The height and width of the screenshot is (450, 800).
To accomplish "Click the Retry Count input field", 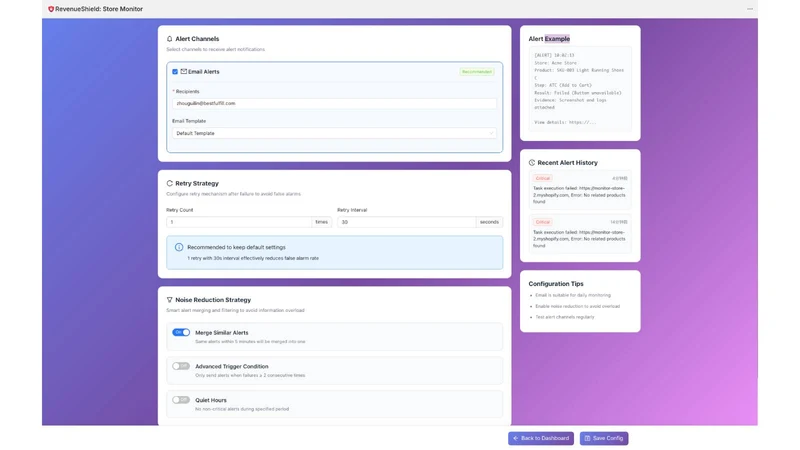I will [x=239, y=222].
